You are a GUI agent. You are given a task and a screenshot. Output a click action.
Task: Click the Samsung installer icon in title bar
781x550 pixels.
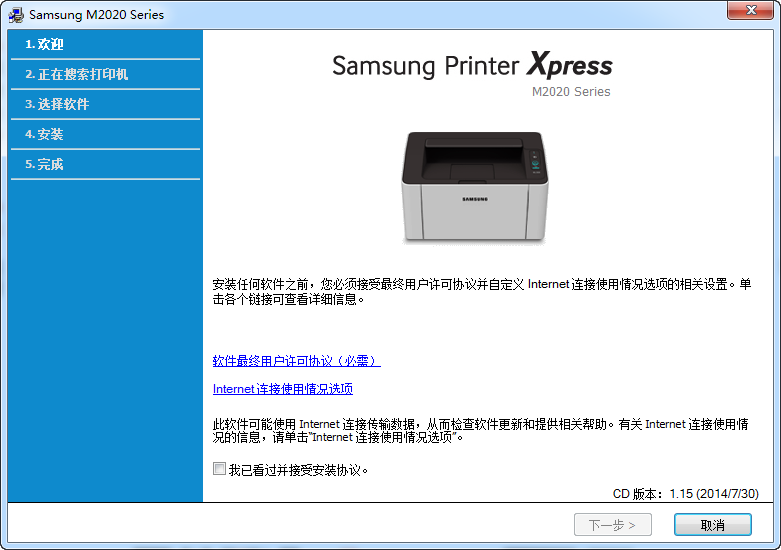(x=15, y=15)
